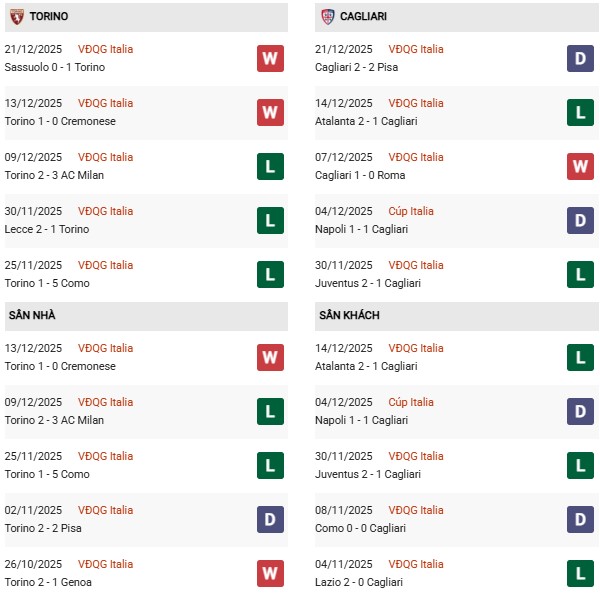Select the SÂN NHÀ section header
This screenshot has width=600, height=595.
32,316
